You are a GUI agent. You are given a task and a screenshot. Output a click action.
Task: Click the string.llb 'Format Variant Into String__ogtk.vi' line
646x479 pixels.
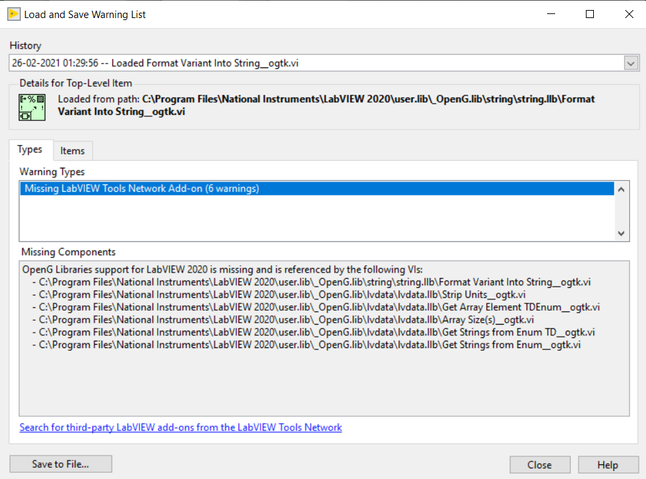point(311,282)
